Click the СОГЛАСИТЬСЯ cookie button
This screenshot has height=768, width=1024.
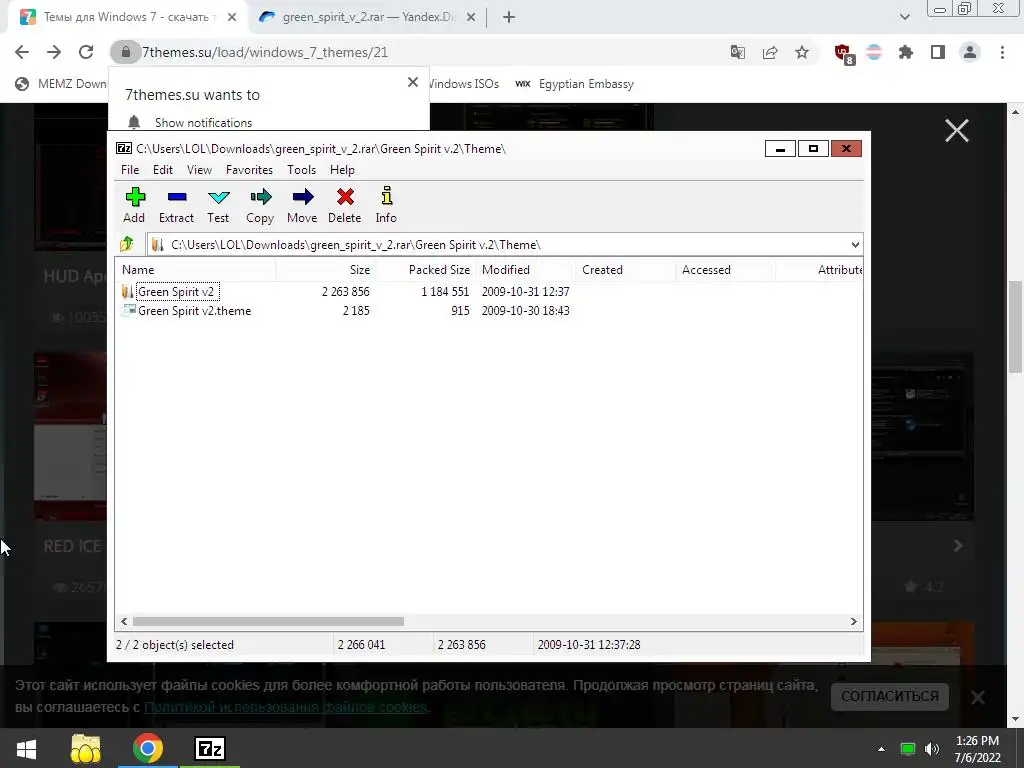(x=889, y=696)
